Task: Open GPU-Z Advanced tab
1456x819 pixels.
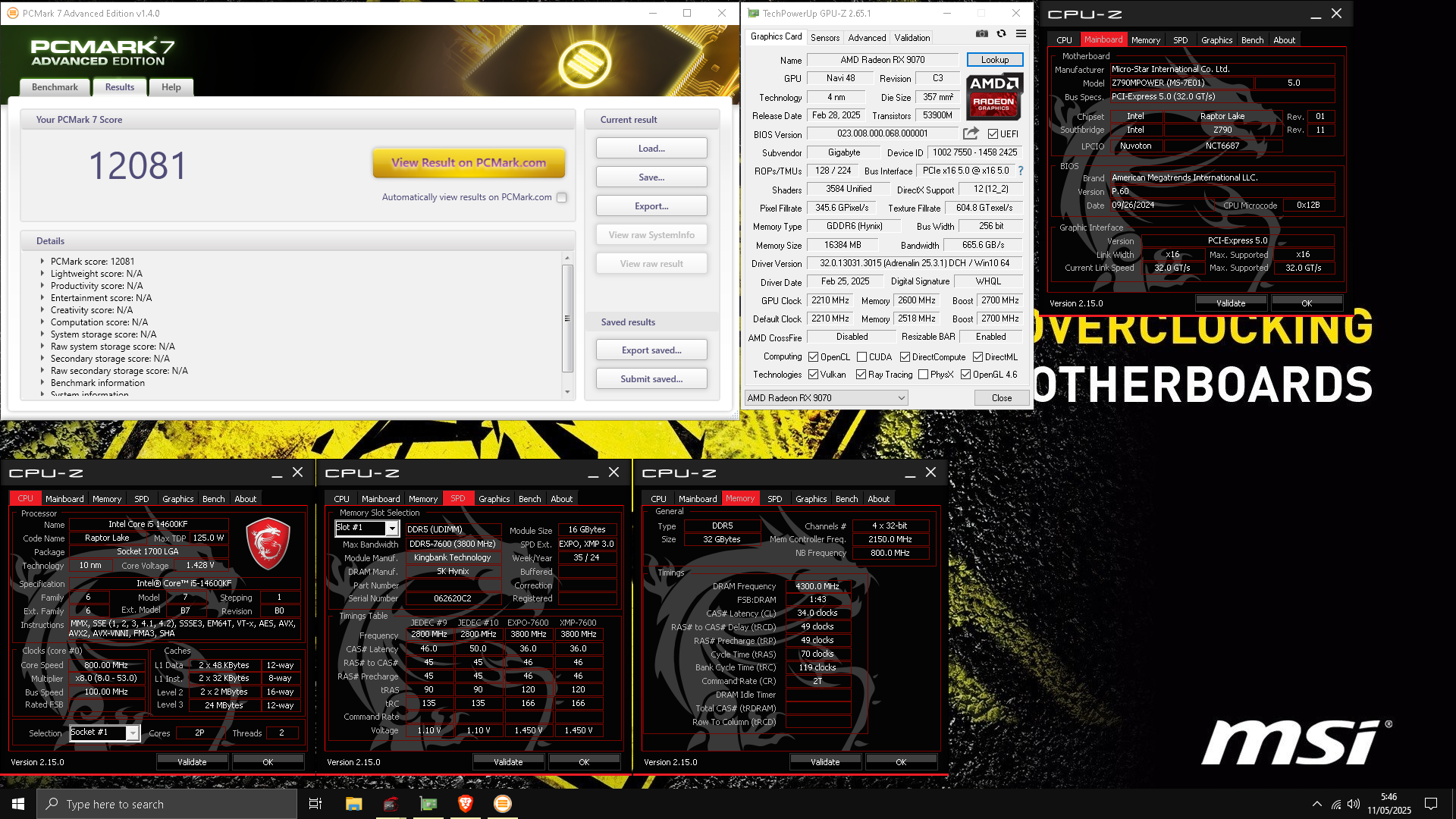Action: (867, 37)
